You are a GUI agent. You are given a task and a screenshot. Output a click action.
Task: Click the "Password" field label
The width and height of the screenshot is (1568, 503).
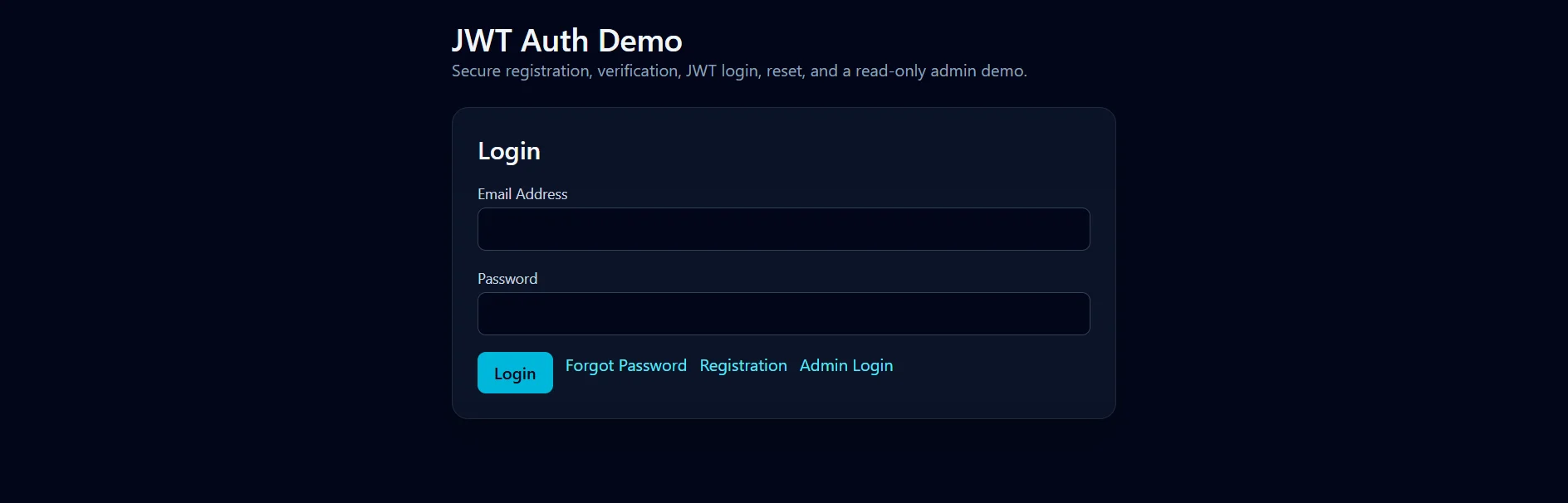[507, 279]
